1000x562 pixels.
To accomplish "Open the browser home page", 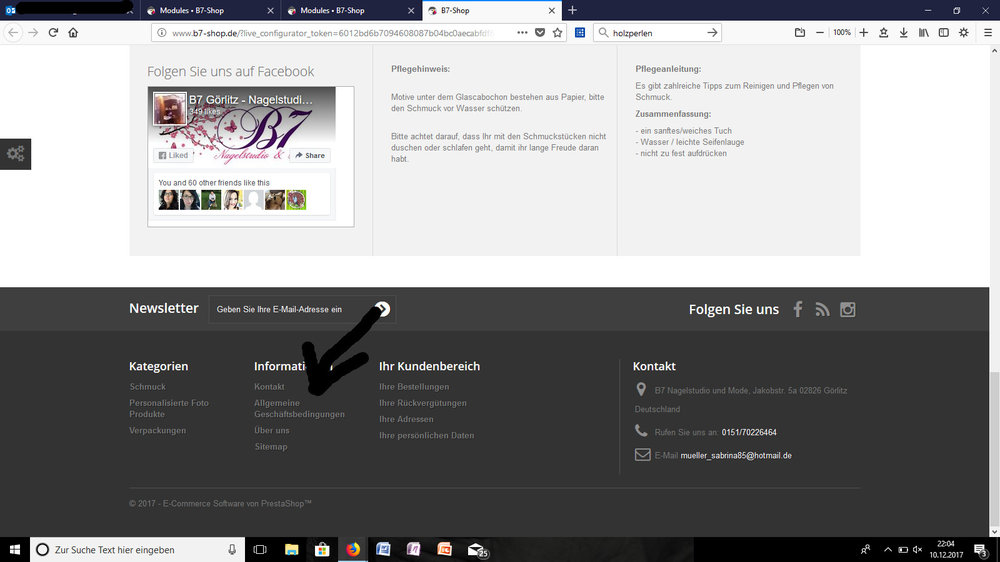I will pos(73,33).
